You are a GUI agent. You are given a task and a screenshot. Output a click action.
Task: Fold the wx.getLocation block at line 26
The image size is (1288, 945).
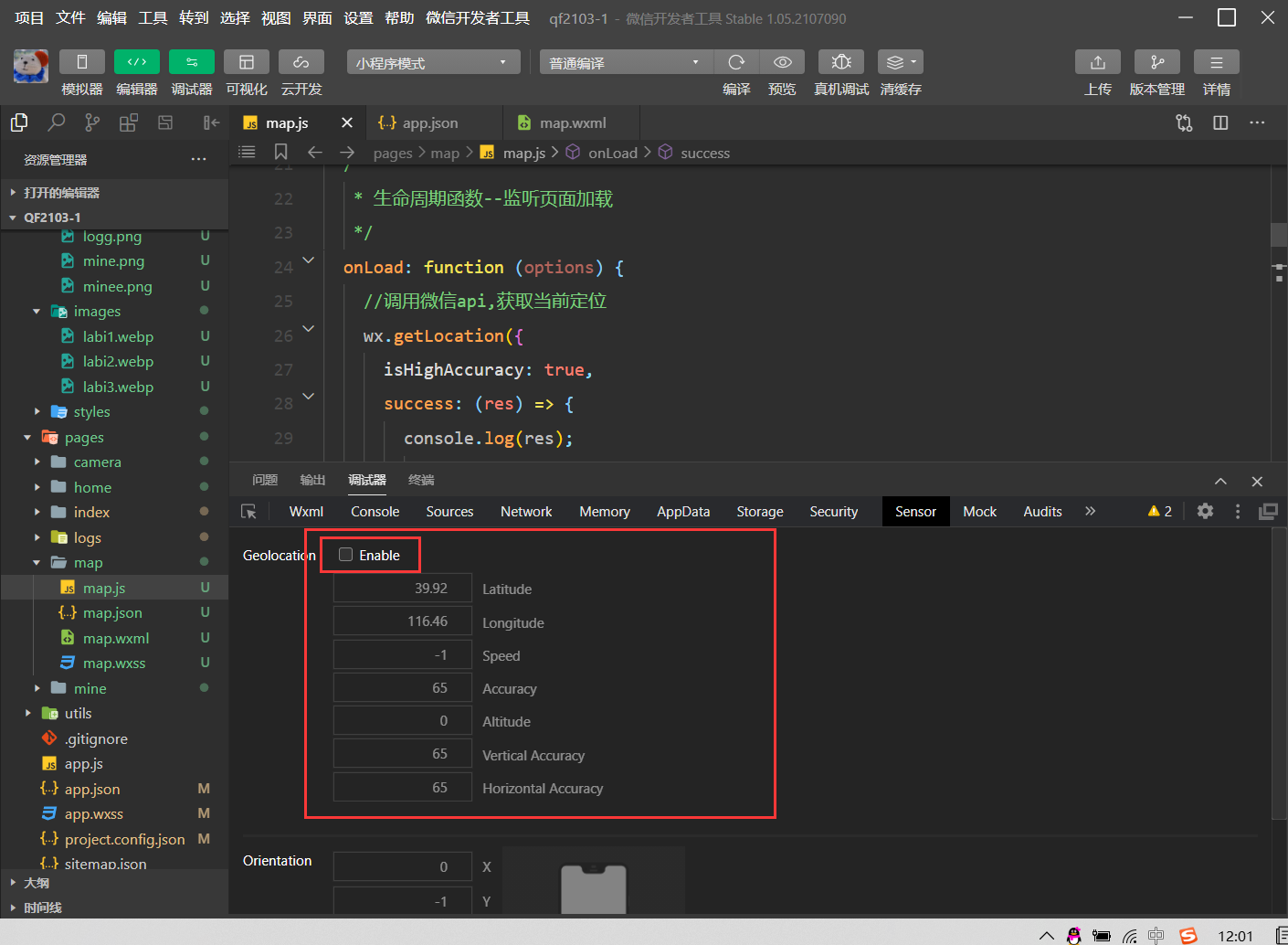coord(309,329)
